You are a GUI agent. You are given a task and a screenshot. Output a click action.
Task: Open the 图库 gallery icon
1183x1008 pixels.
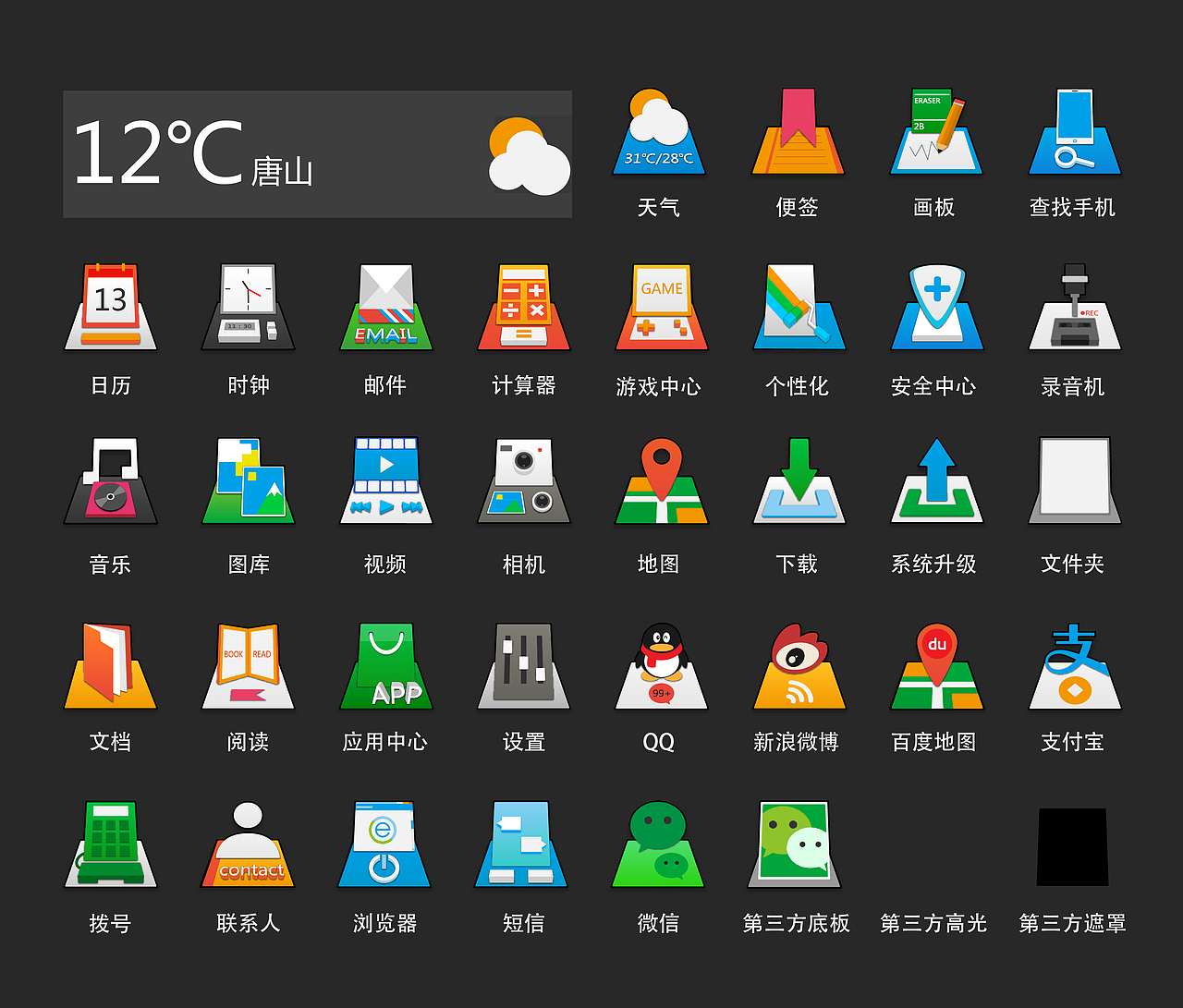tap(249, 480)
